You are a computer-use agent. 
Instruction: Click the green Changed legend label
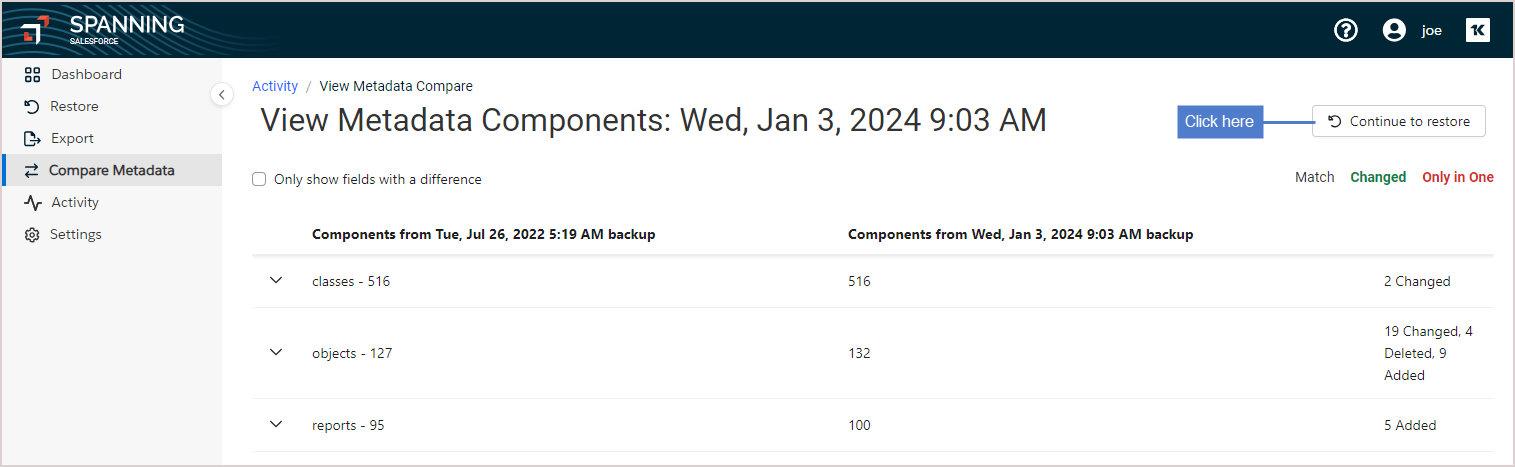click(1378, 177)
